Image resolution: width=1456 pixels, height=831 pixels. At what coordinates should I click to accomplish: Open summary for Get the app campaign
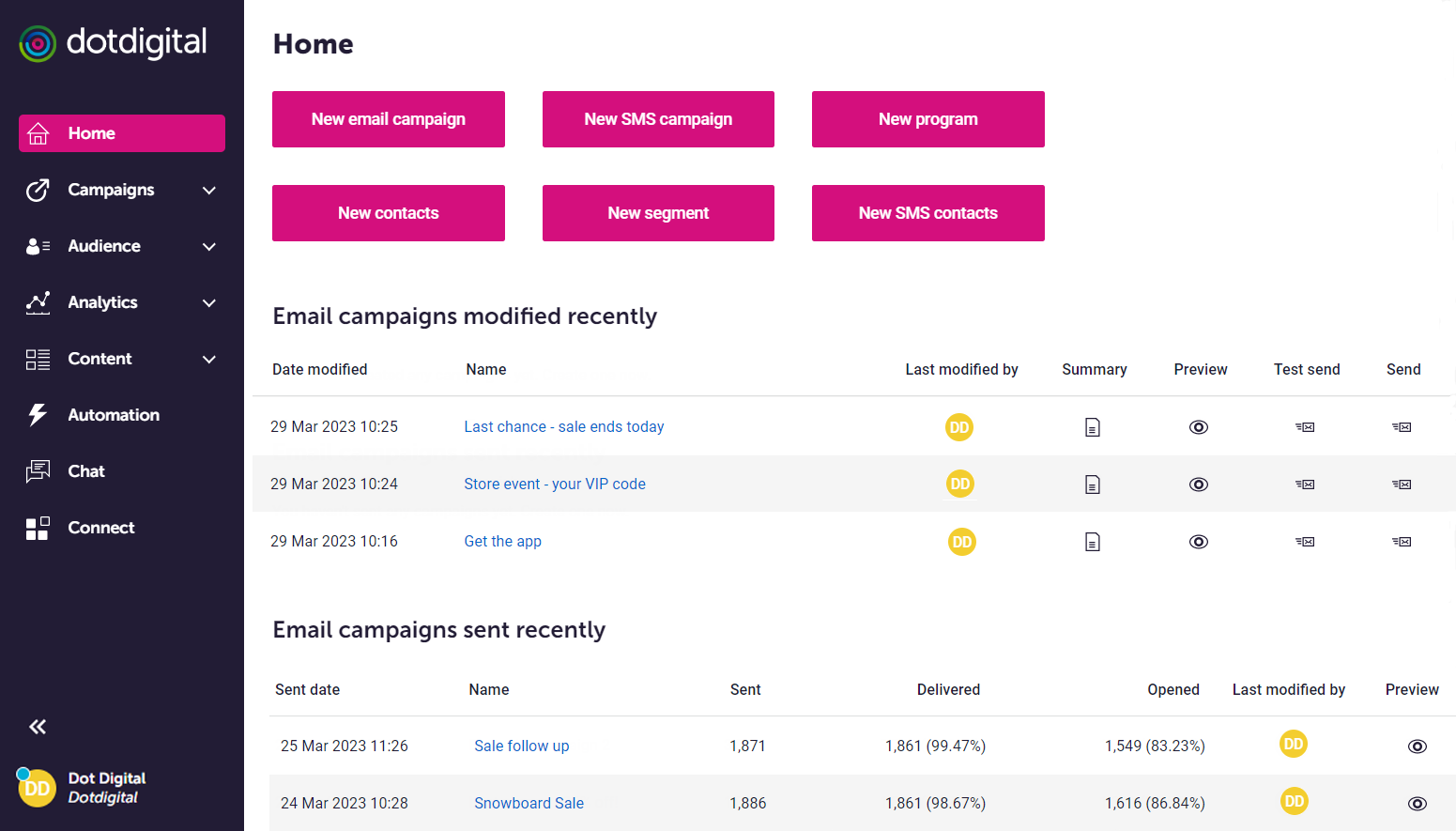tap(1092, 542)
